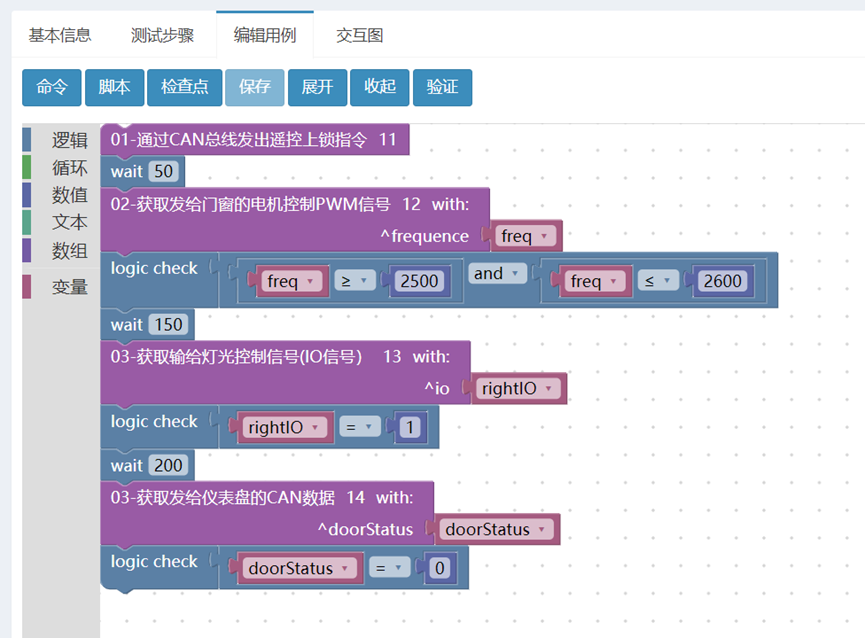Viewport: 865px width, 638px height.
Task: Open the ≤ comparison operator dropdown
Action: click(x=658, y=281)
